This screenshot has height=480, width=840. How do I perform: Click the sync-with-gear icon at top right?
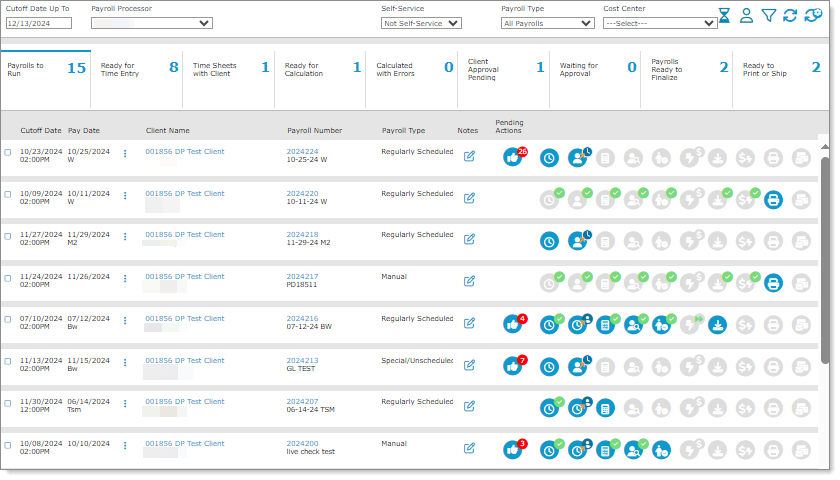(x=813, y=15)
